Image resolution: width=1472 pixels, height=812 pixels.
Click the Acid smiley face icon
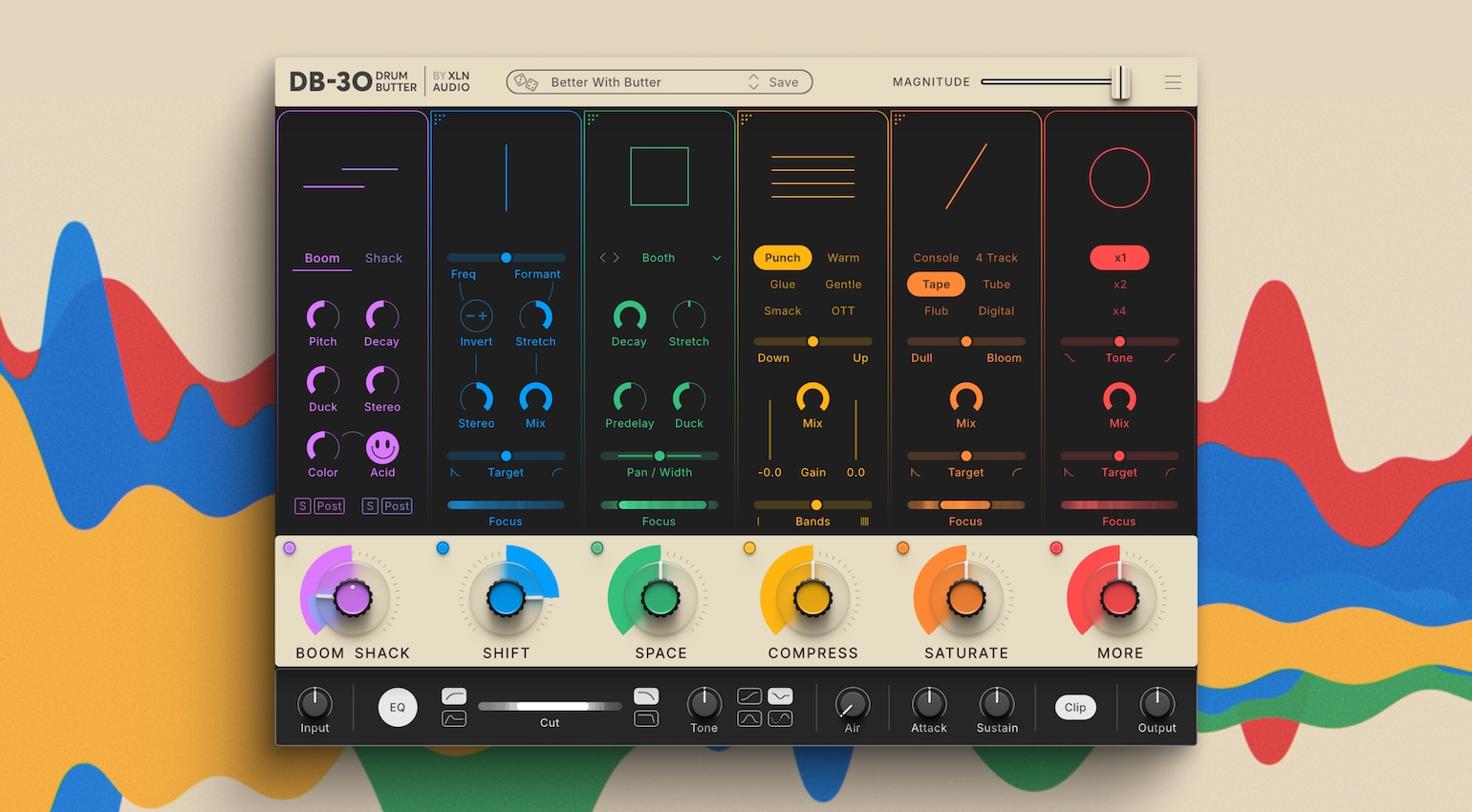382,447
